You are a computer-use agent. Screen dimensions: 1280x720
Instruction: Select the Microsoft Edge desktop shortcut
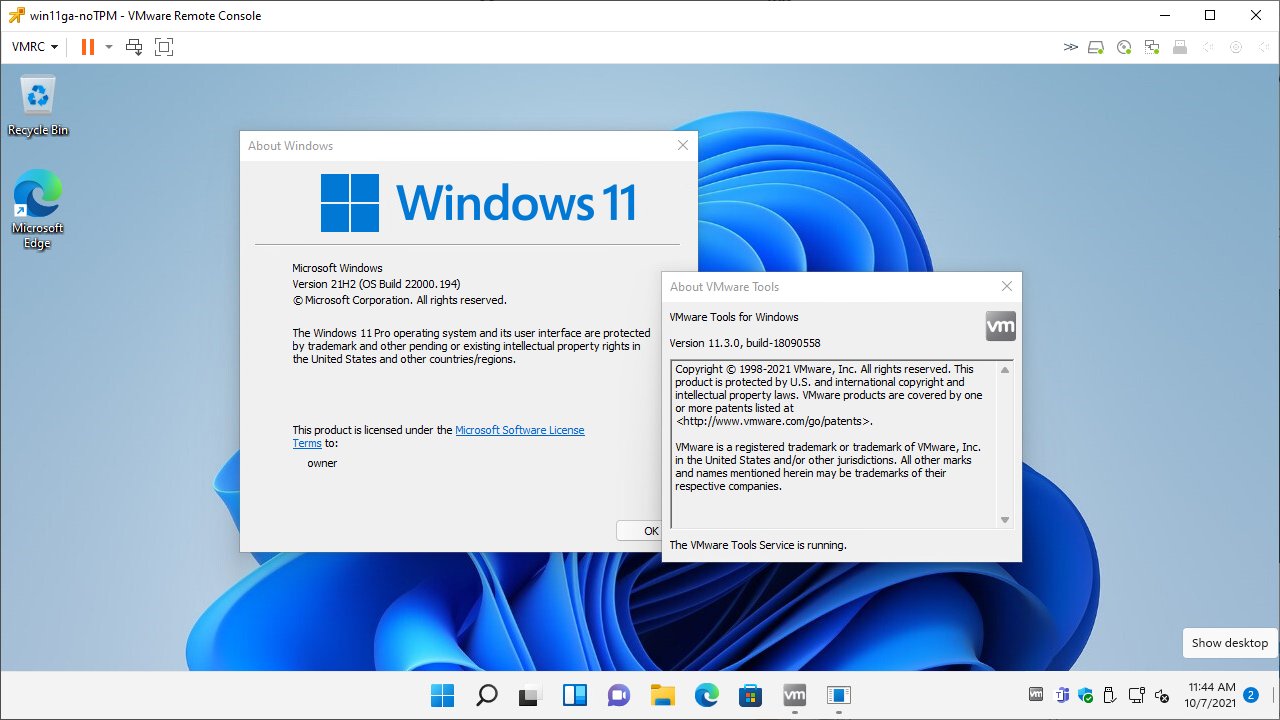pyautogui.click(x=38, y=209)
